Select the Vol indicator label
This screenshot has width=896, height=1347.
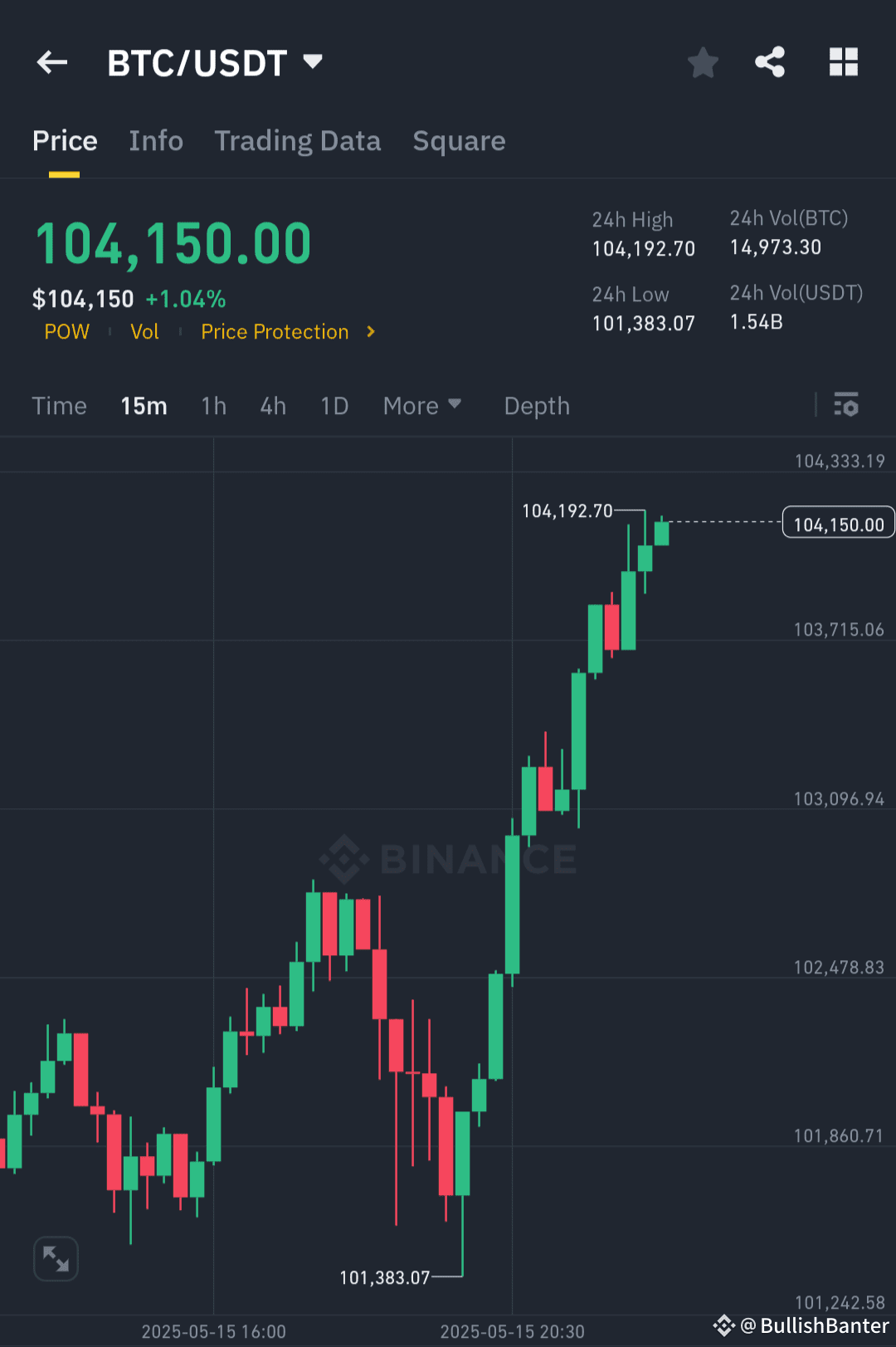coord(144,332)
